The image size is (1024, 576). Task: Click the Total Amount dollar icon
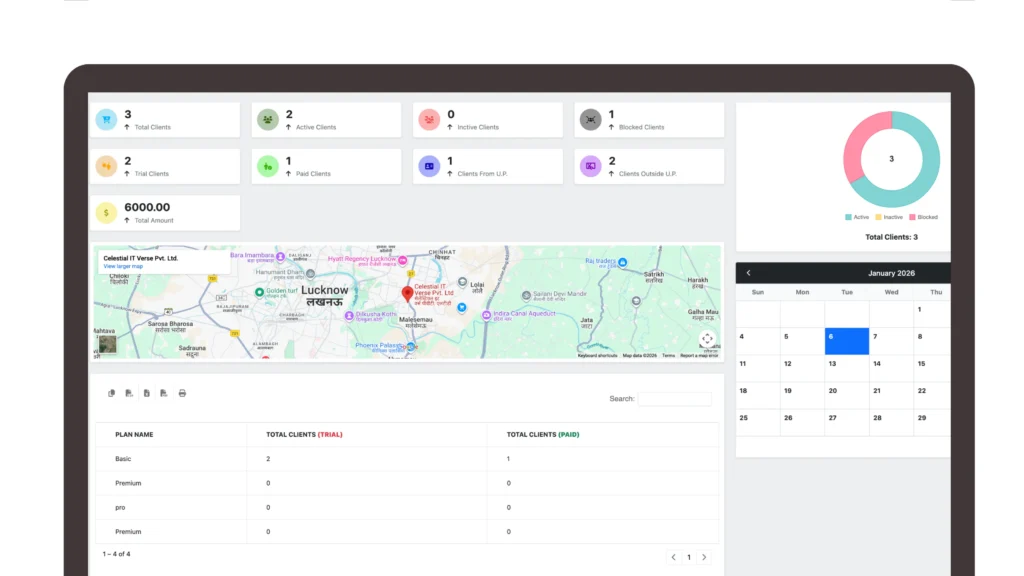106,213
